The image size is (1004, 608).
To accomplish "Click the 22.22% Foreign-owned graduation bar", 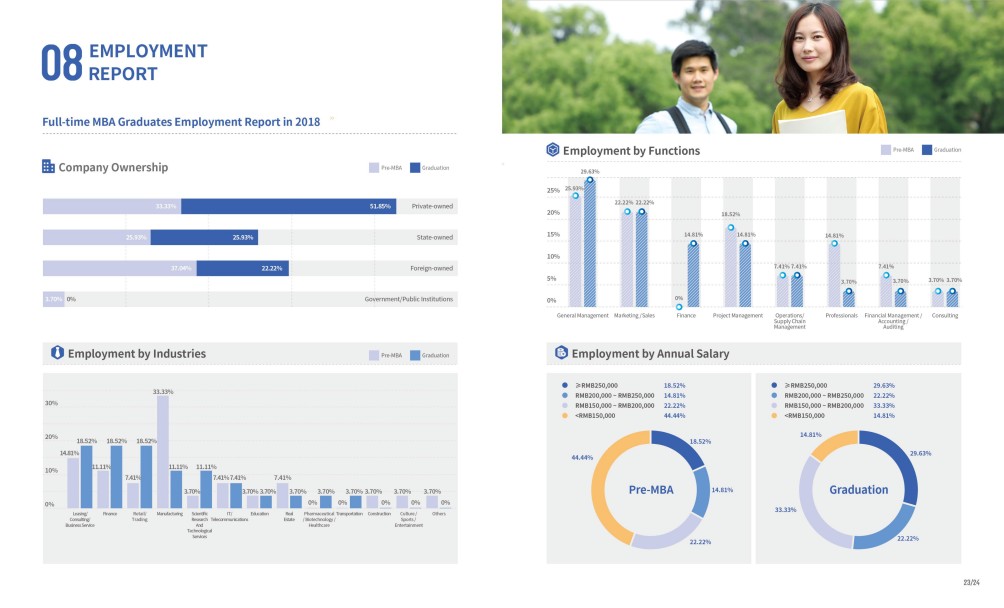I will [242, 268].
